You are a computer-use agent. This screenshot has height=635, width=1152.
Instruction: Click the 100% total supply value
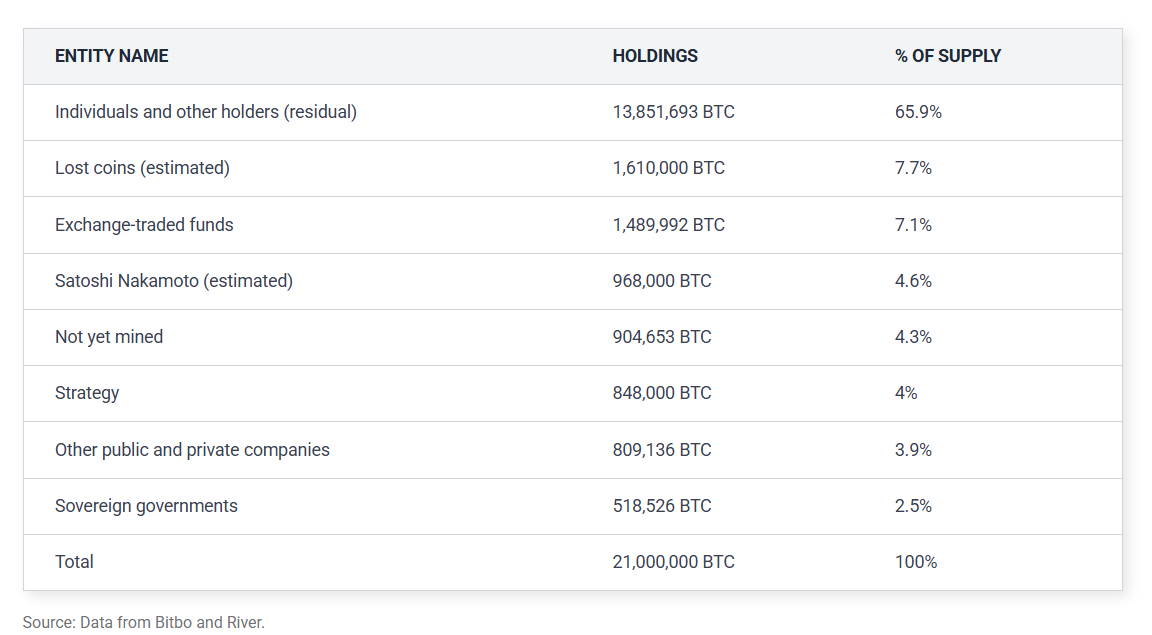[916, 562]
